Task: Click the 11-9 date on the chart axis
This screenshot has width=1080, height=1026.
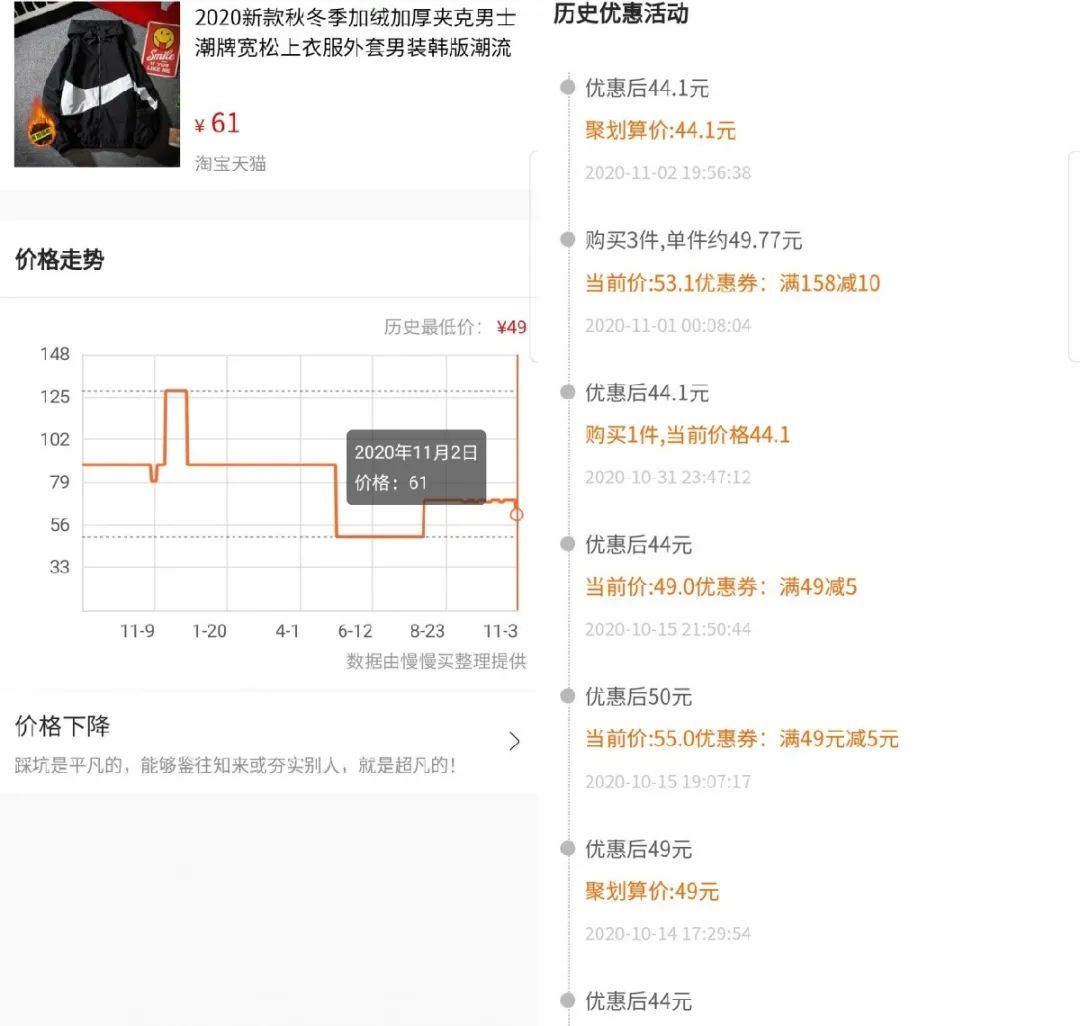Action: pyautogui.click(x=137, y=631)
